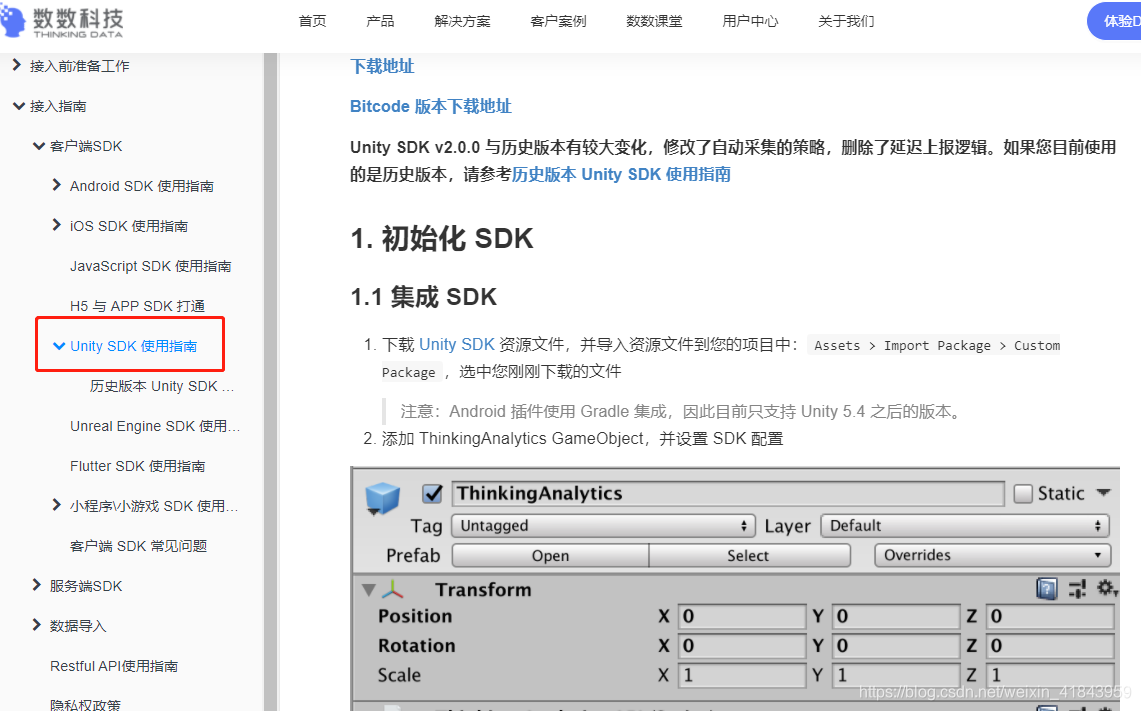Image resolution: width=1141 pixels, height=711 pixels.
Task: Click the Prefab Select button
Action: [x=749, y=555]
